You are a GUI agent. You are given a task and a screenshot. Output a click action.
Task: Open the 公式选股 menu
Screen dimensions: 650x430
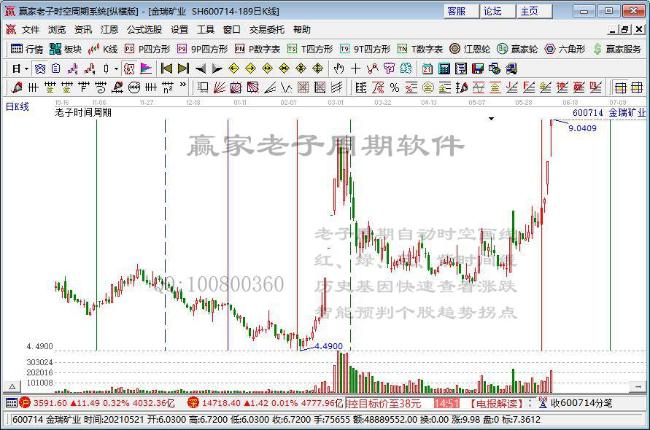coord(144,29)
